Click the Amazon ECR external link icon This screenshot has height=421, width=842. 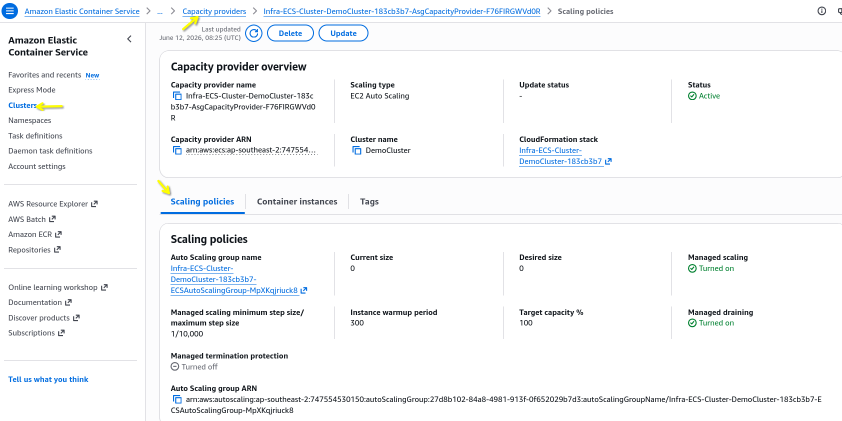point(58,234)
